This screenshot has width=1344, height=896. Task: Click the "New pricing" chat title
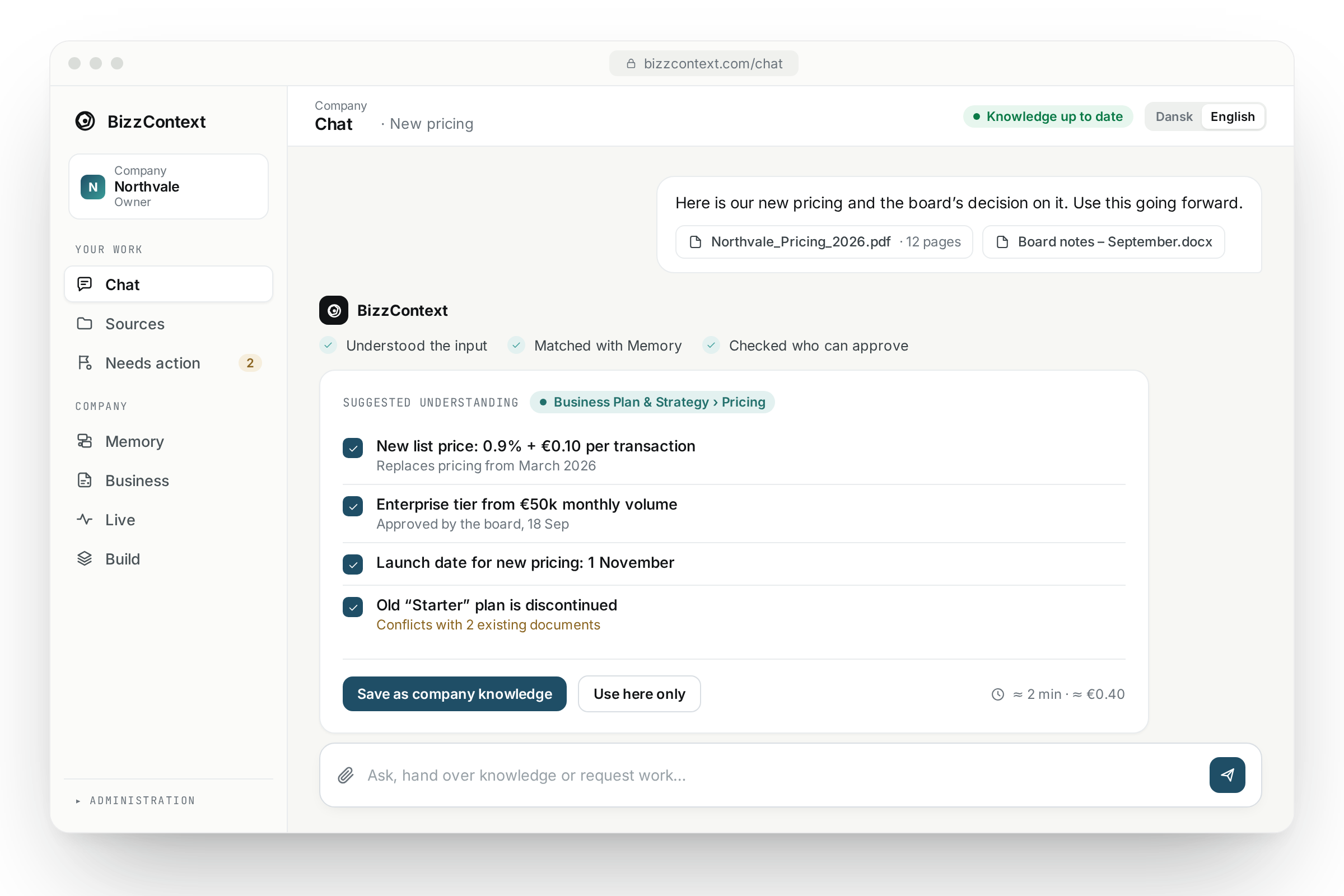[x=431, y=124]
